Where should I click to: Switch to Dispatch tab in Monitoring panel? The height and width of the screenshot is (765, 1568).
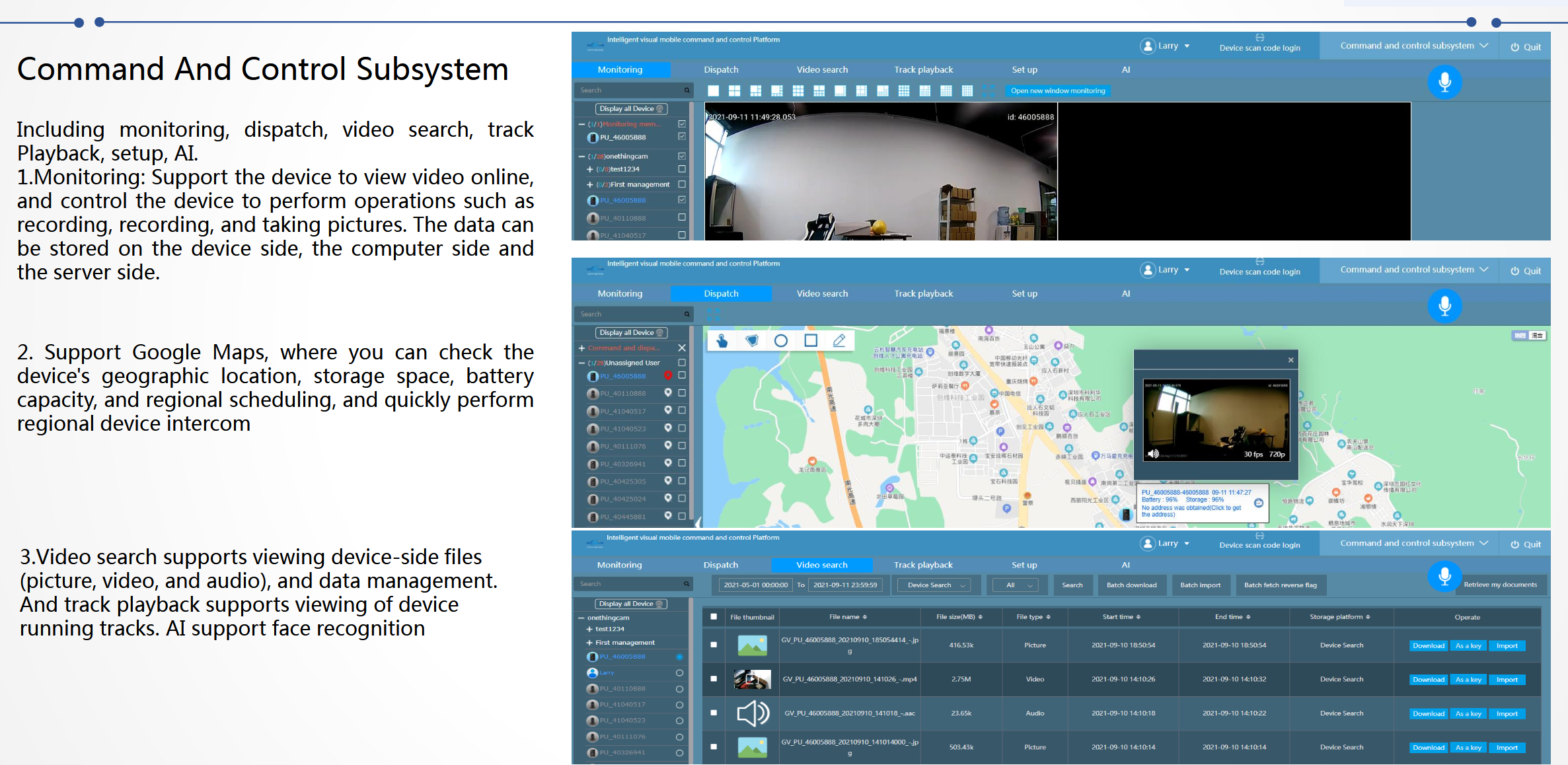pos(721,69)
